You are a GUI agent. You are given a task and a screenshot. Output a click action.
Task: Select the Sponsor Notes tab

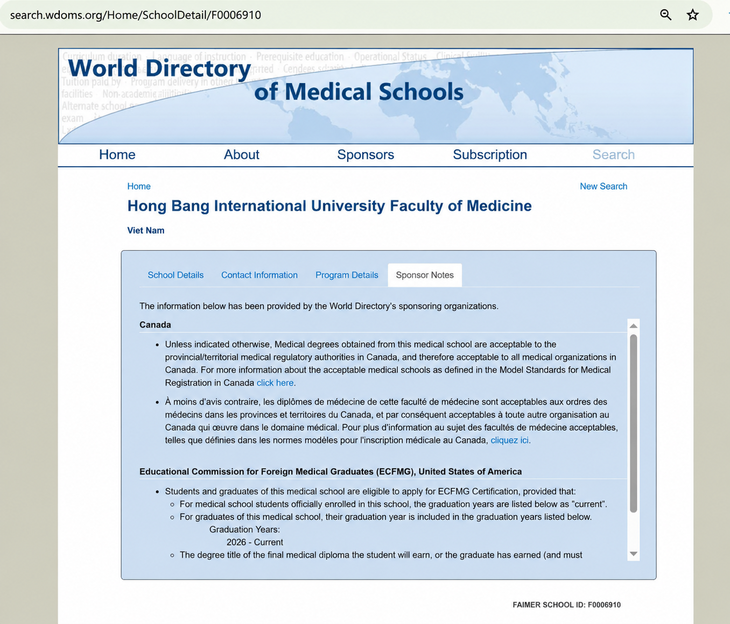point(425,275)
